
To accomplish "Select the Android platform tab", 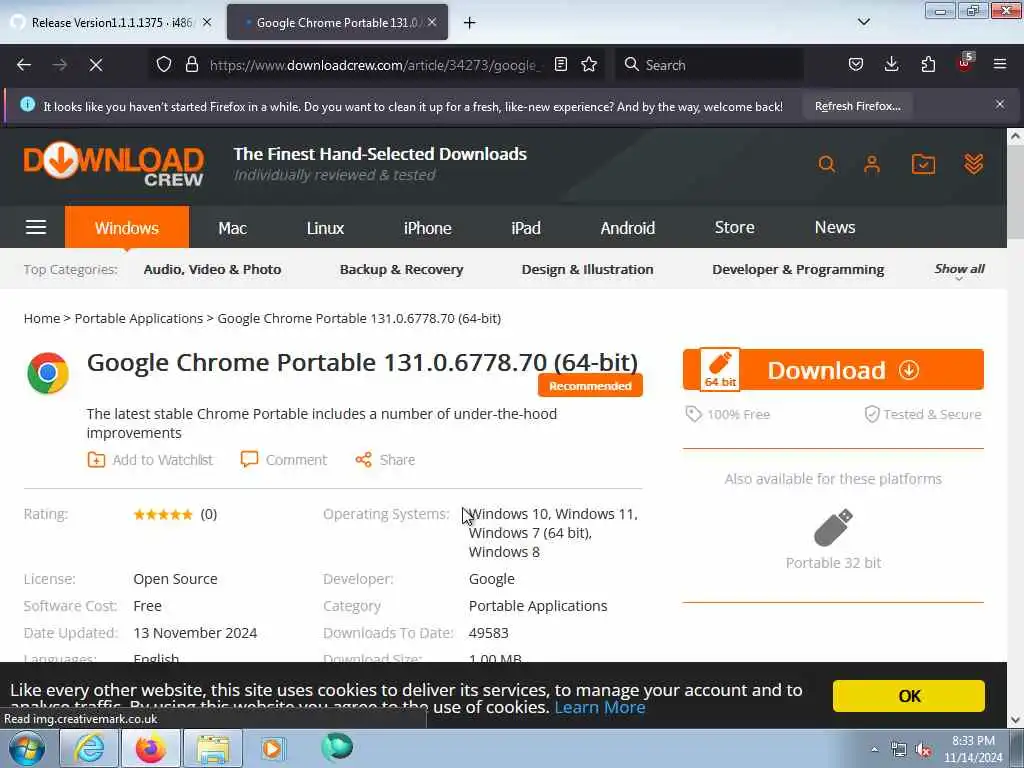I will click(628, 228).
